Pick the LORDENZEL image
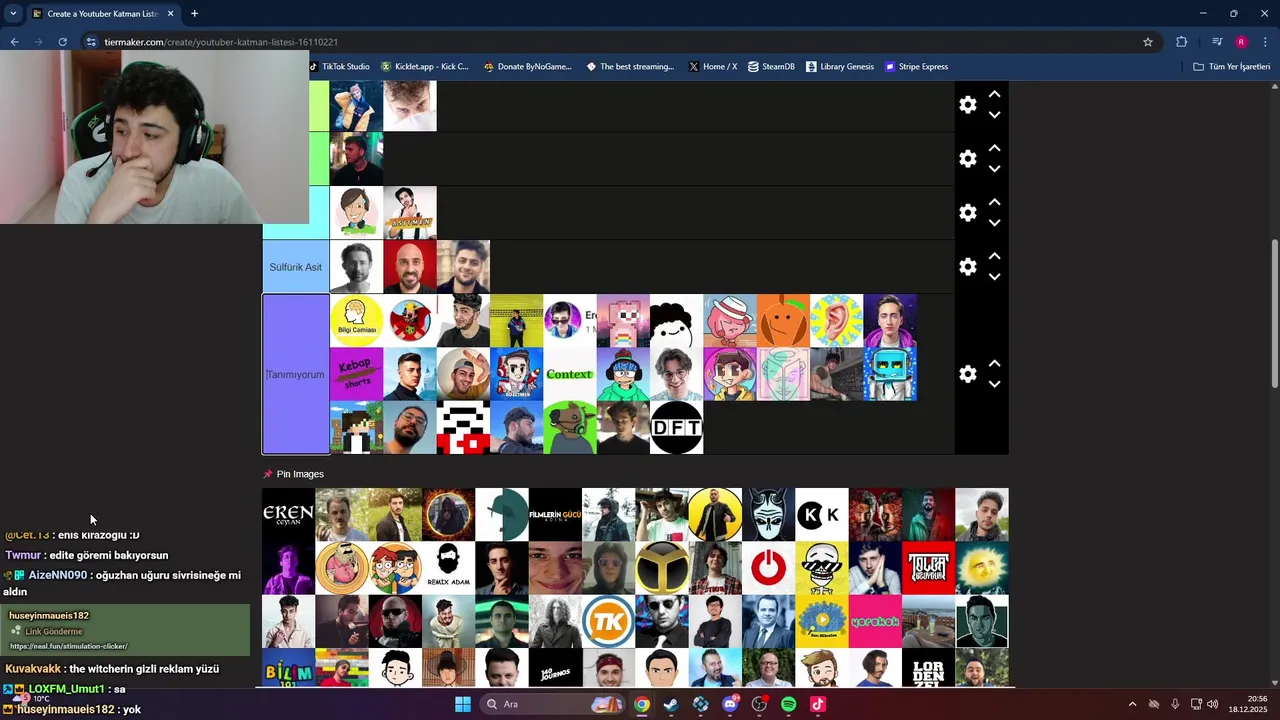Image resolution: width=1280 pixels, height=720 pixels. coord(928,668)
